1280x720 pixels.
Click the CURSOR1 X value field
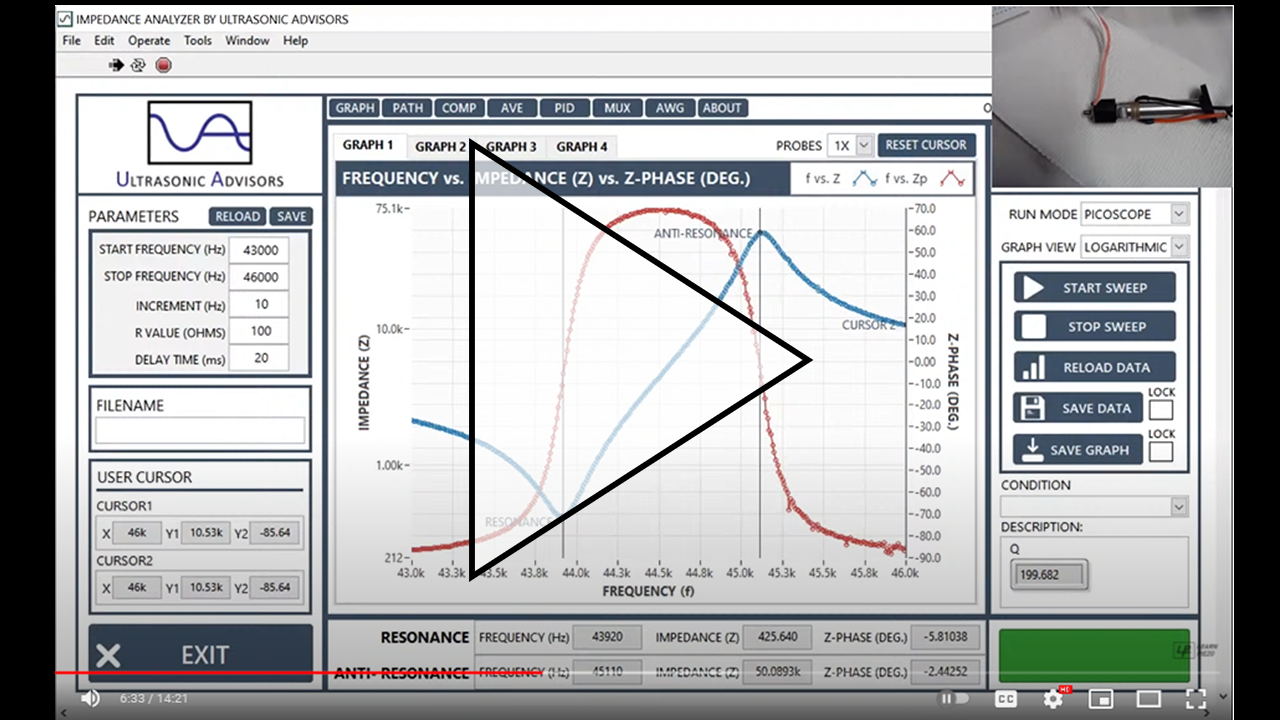pos(137,533)
